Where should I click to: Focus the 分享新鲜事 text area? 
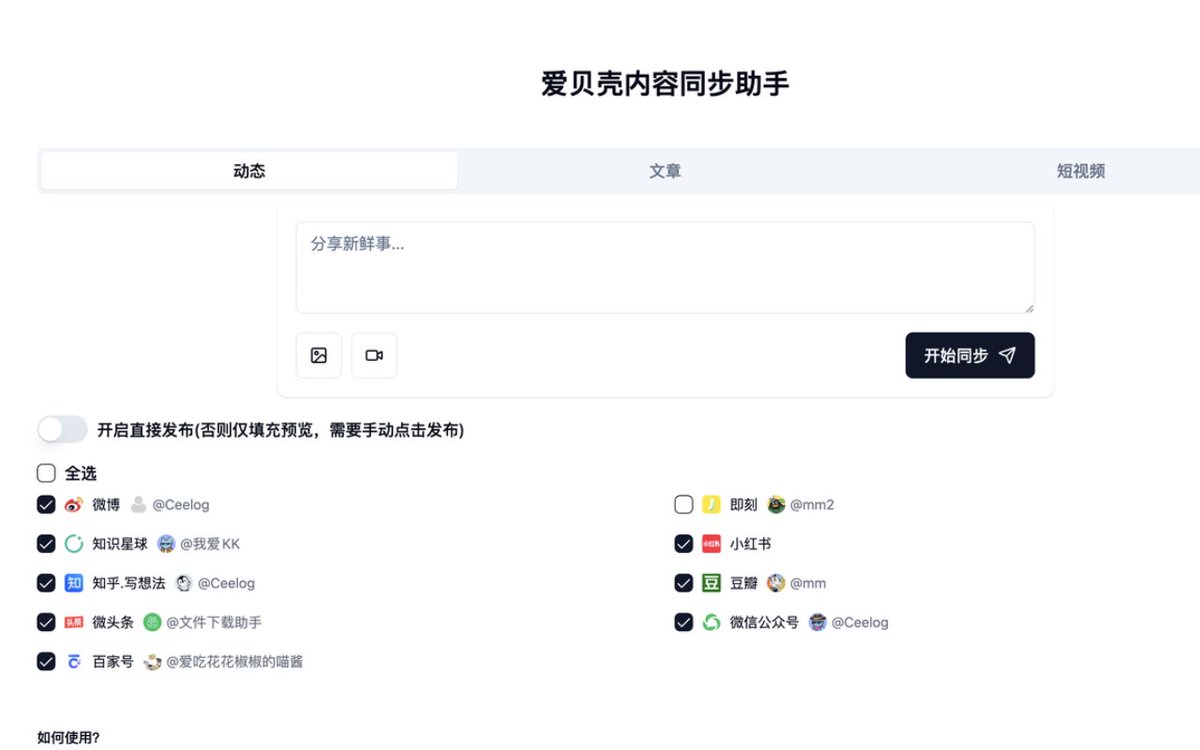coord(665,268)
